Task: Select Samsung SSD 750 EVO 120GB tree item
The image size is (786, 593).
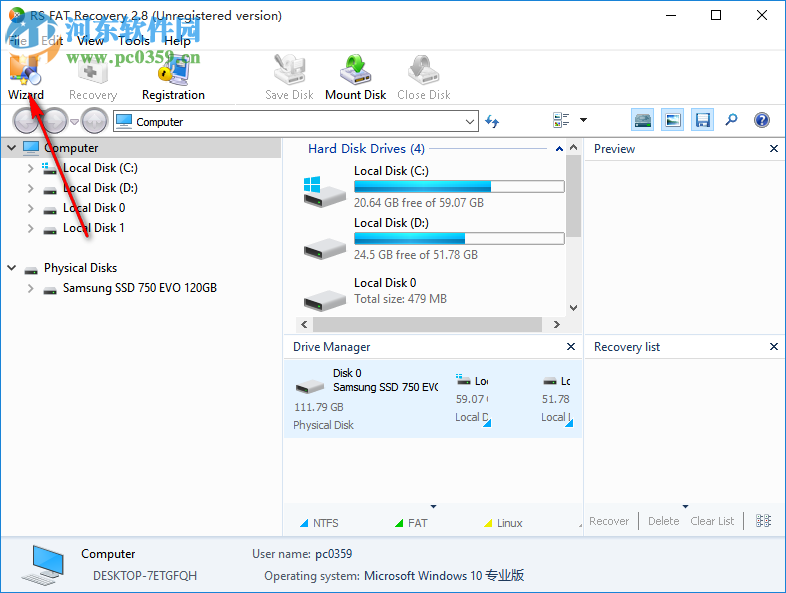Action: [x=139, y=288]
